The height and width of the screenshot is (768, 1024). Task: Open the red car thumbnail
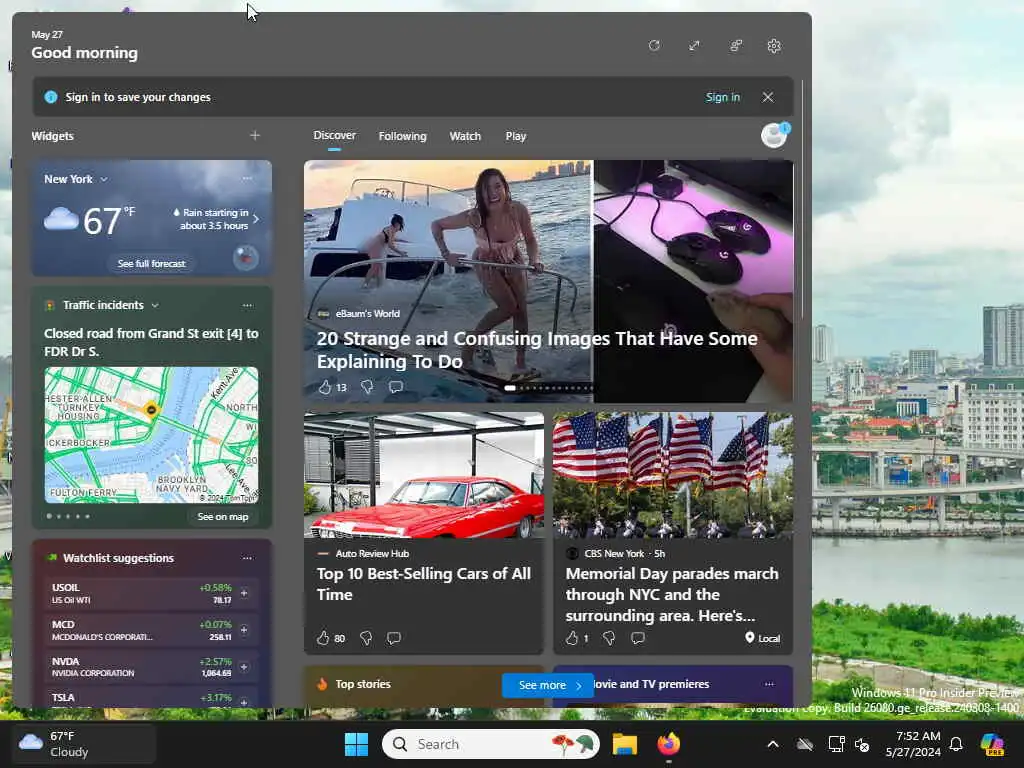pyautogui.click(x=424, y=475)
